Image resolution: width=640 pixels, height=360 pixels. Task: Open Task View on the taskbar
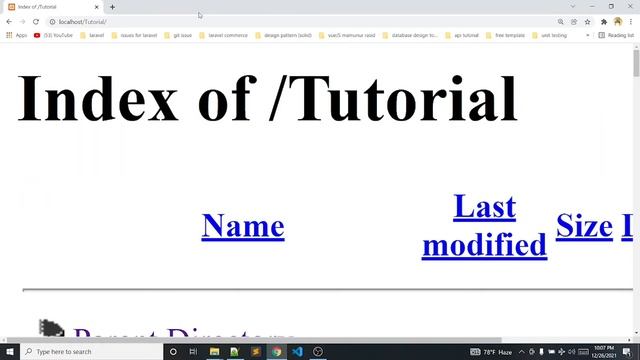click(x=193, y=351)
